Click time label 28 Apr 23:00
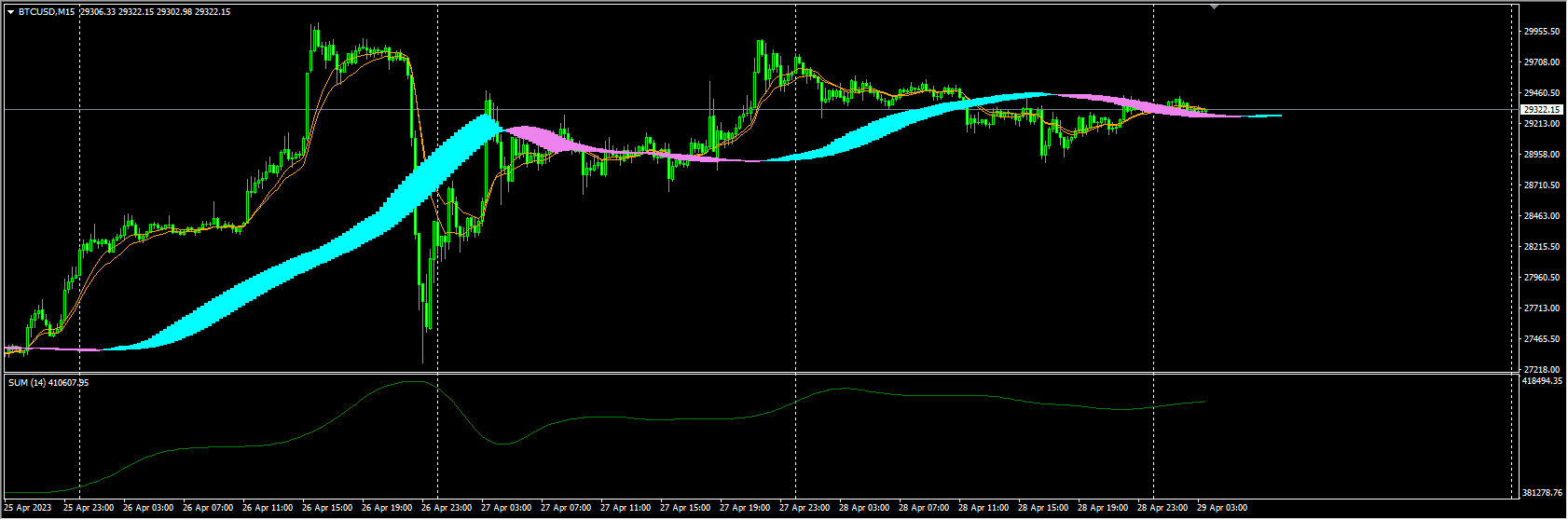Viewport: 1568px width, 520px height. (x=1163, y=508)
